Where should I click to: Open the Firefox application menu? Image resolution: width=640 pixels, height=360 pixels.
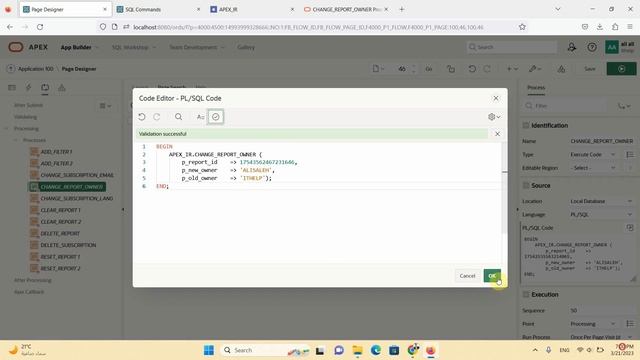point(630,27)
